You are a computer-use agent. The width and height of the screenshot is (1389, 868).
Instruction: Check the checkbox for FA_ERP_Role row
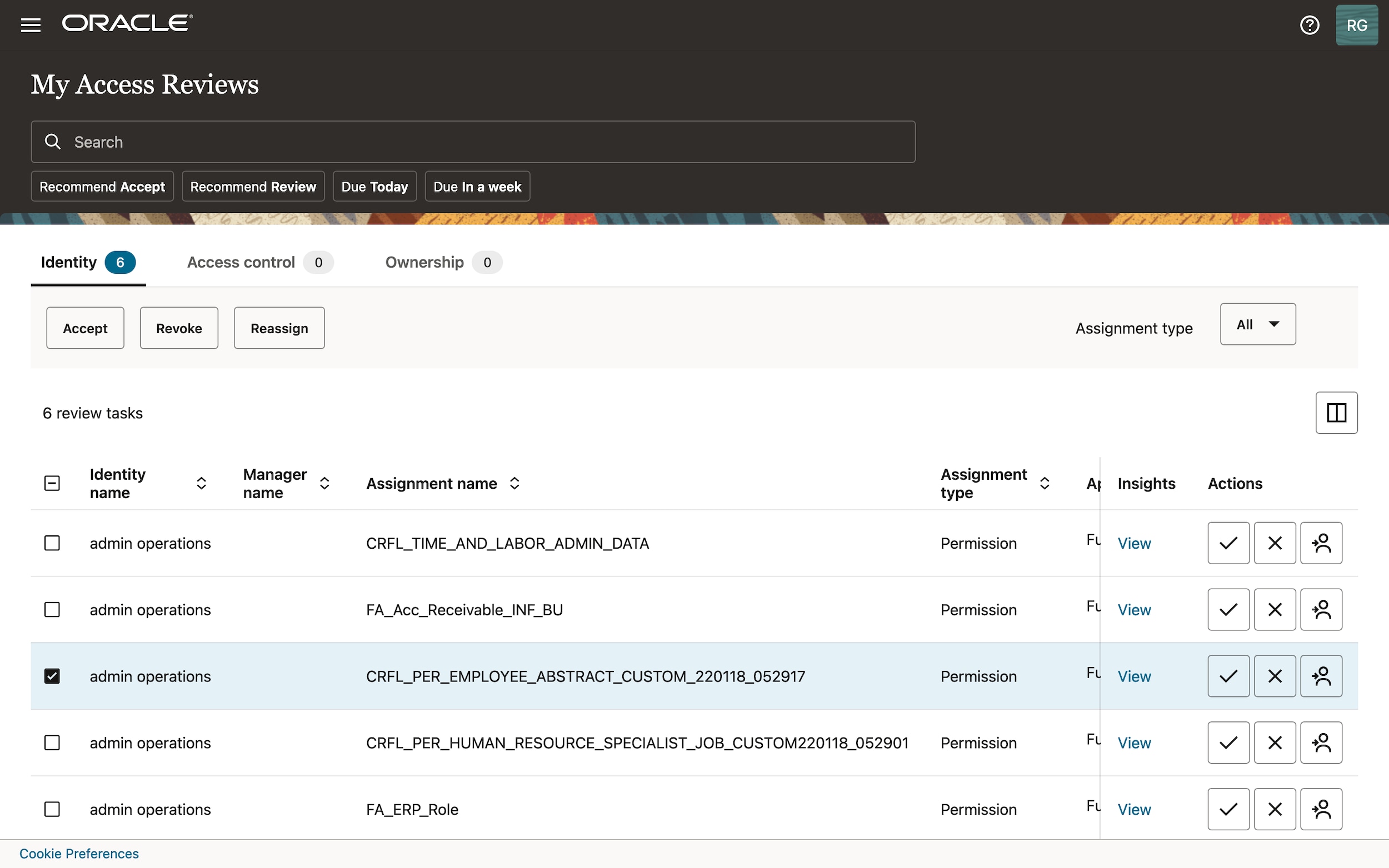[52, 809]
